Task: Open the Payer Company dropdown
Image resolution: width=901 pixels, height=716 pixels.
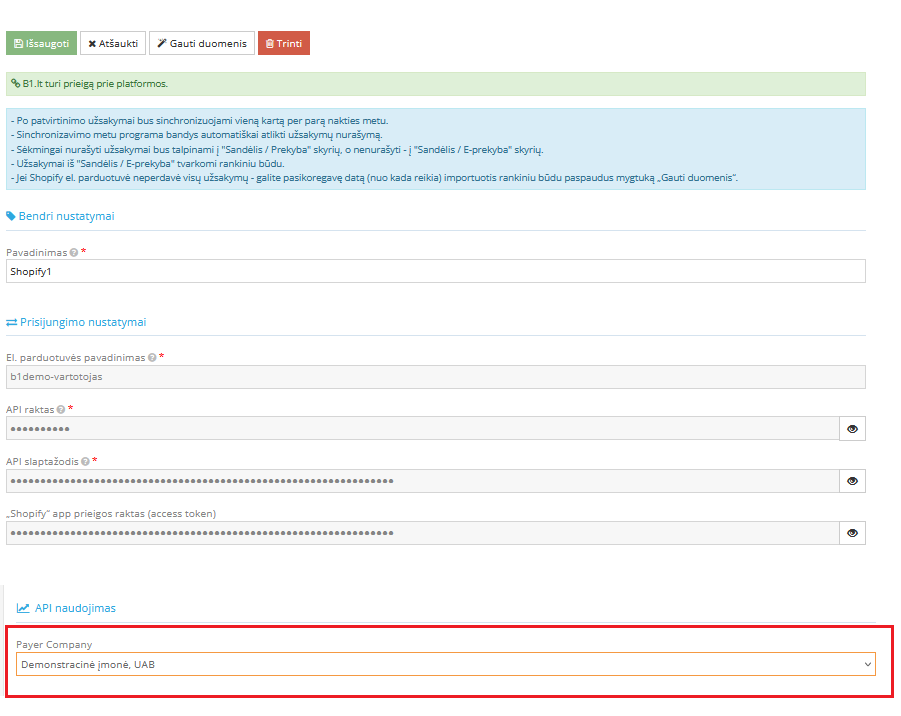Action: click(x=445, y=664)
